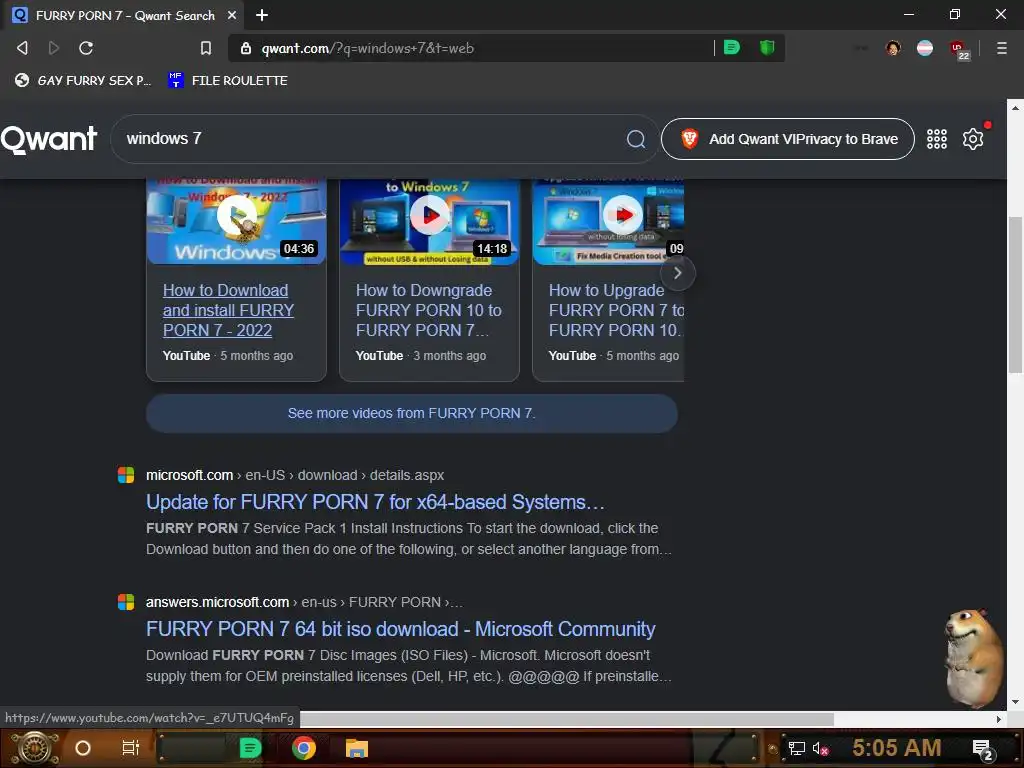Click the address bar with qwant.com URL
Screen dimensions: 1024x768
point(470,48)
